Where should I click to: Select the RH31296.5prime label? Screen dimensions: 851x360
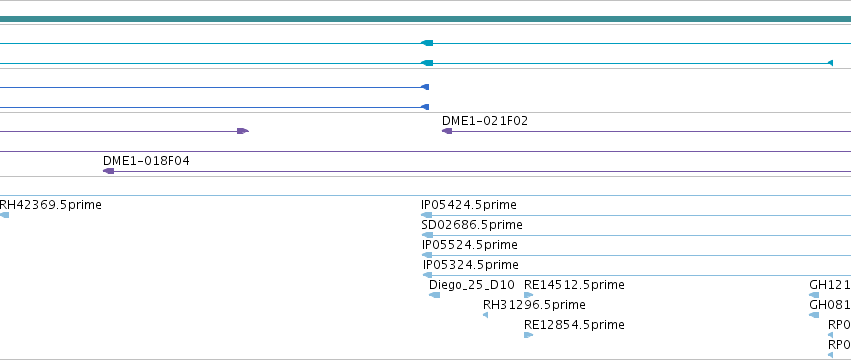[x=534, y=305]
